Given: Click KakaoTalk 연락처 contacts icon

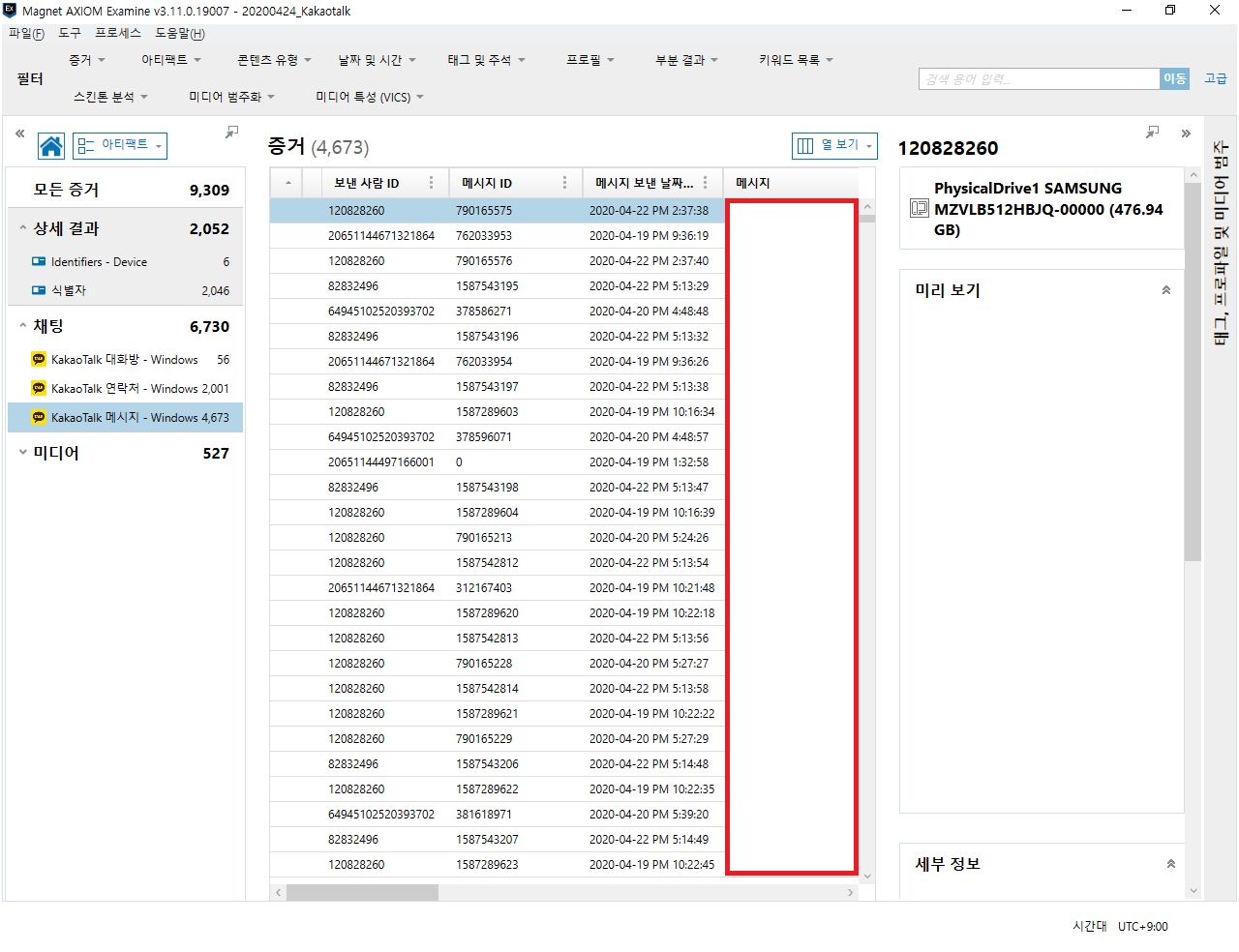Looking at the screenshot, I should (39, 388).
